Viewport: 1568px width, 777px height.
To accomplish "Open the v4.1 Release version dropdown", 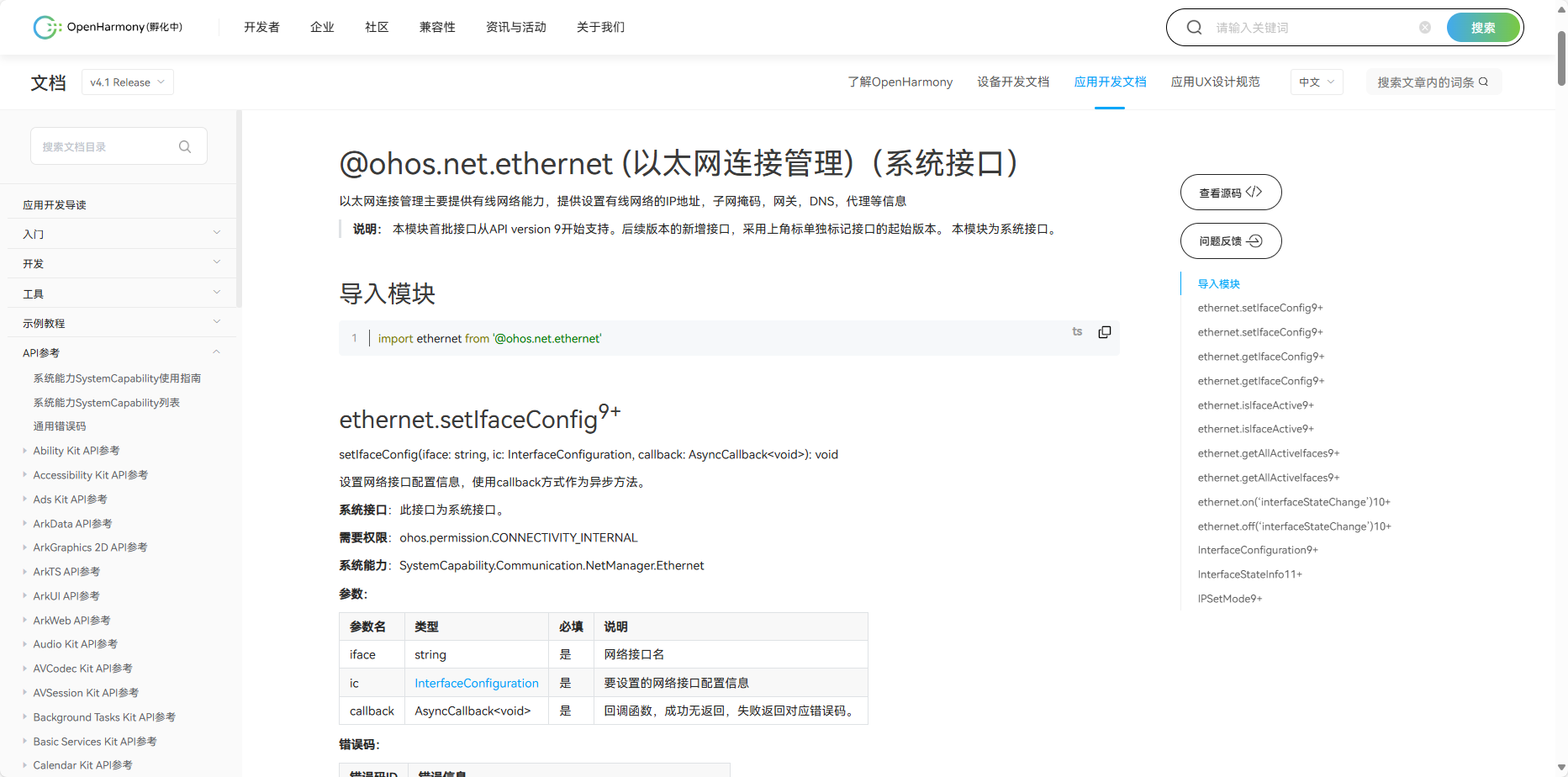I will pos(128,82).
